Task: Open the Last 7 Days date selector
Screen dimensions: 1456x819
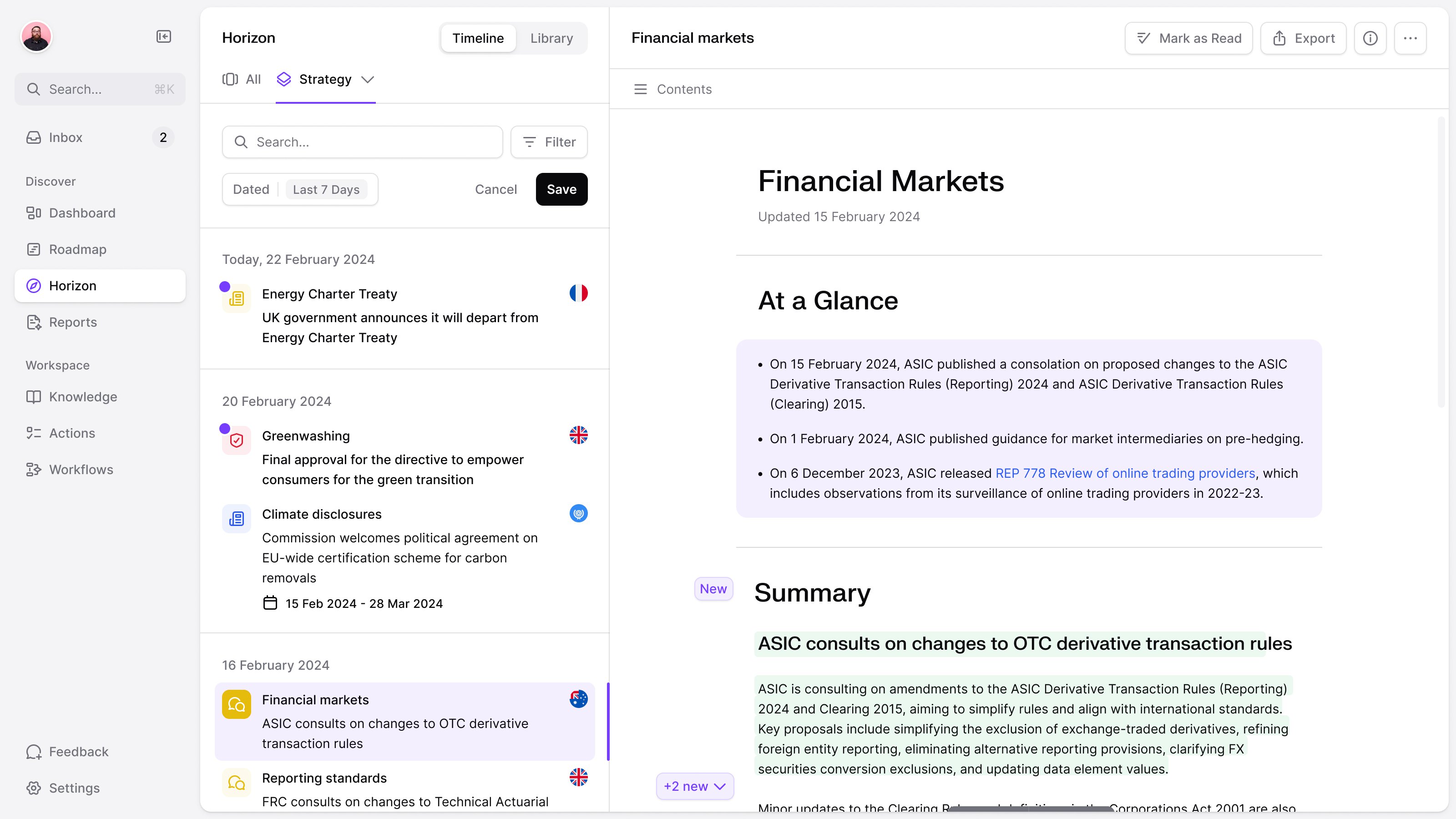Action: click(x=326, y=189)
